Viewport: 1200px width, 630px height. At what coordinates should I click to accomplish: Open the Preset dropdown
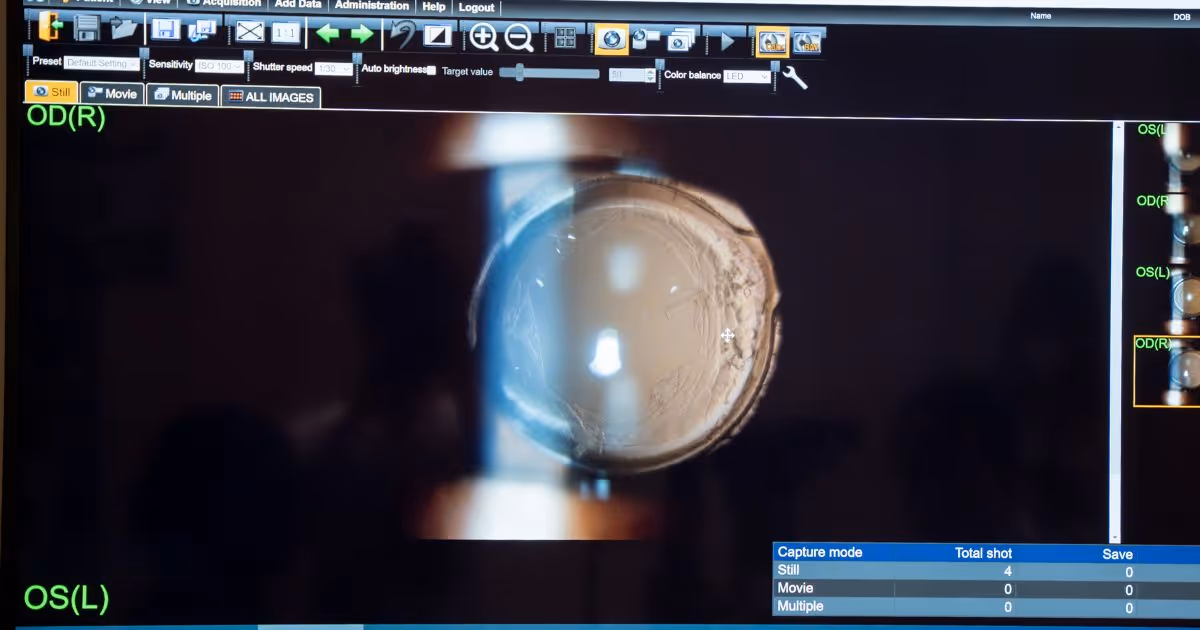(x=102, y=64)
